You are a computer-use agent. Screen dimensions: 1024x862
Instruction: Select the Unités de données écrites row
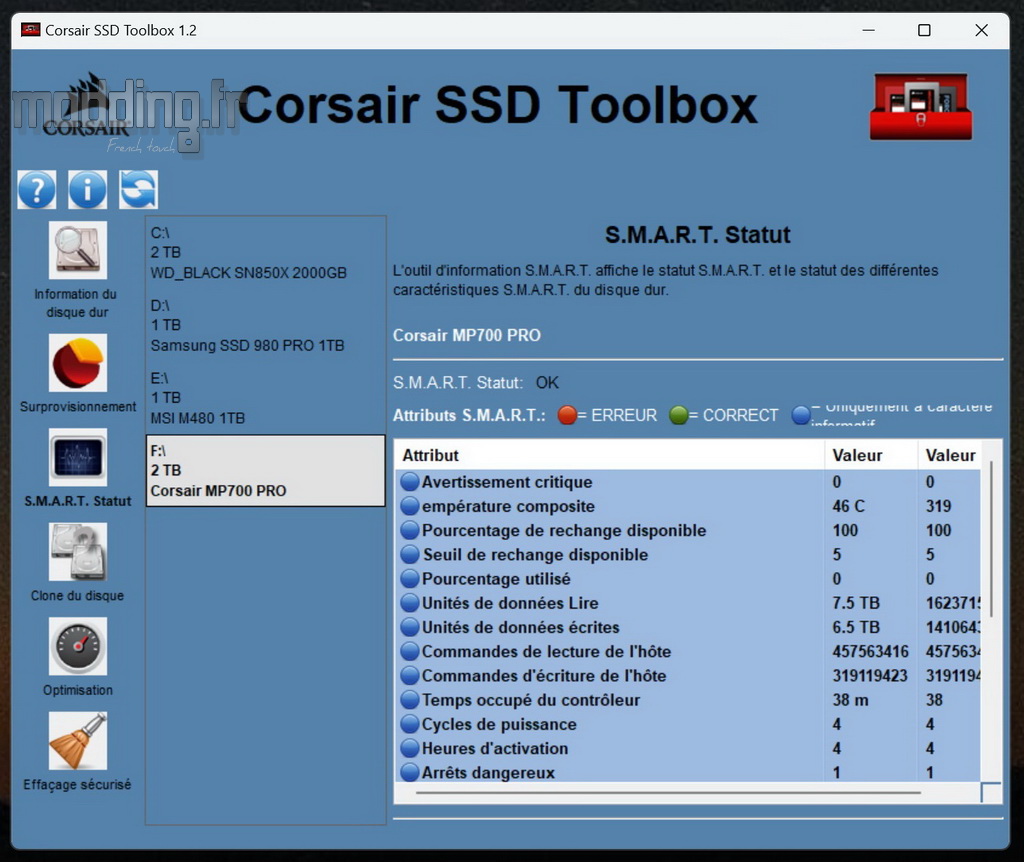[688, 627]
